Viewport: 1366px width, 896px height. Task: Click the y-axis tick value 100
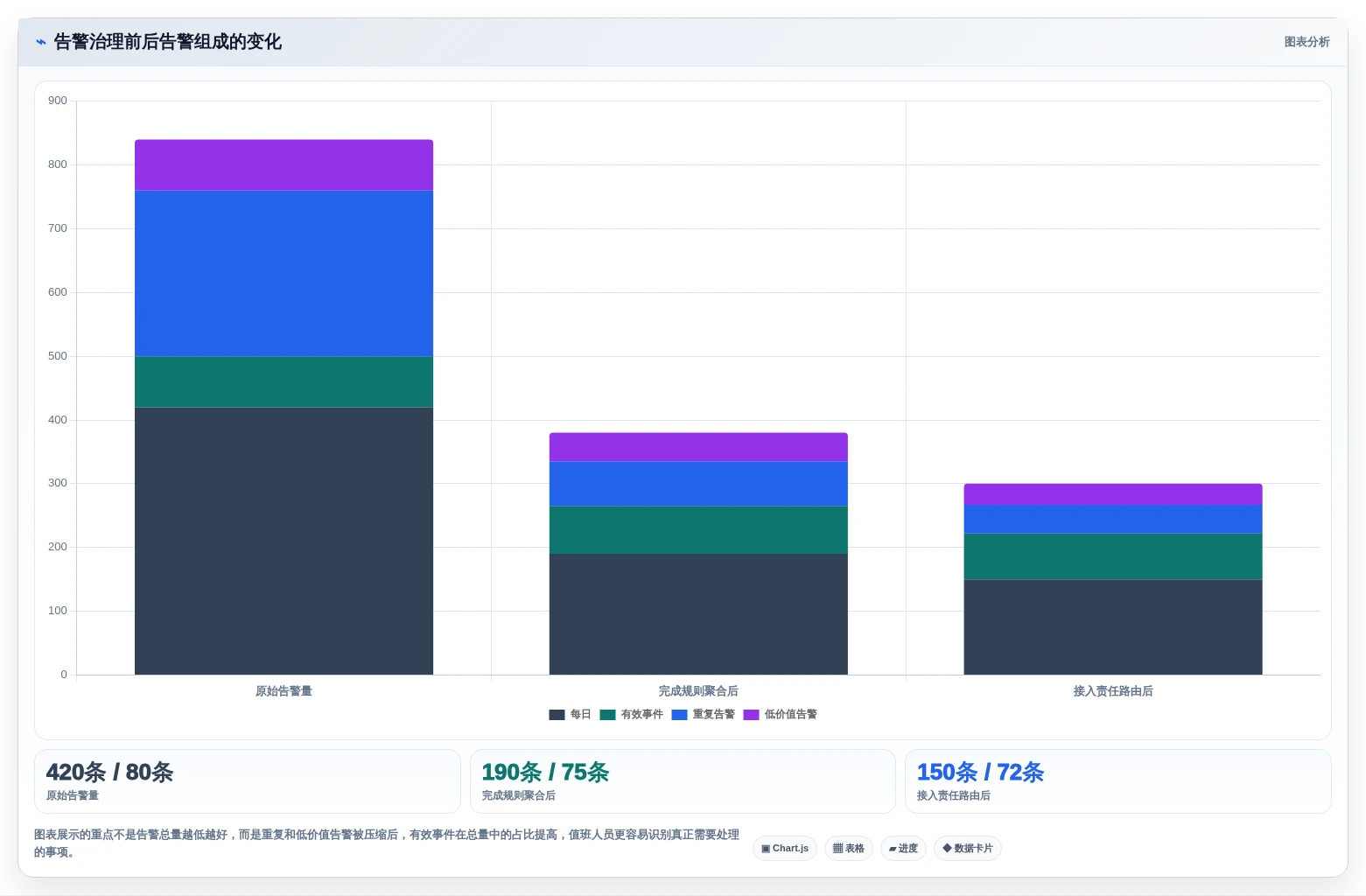pos(58,611)
